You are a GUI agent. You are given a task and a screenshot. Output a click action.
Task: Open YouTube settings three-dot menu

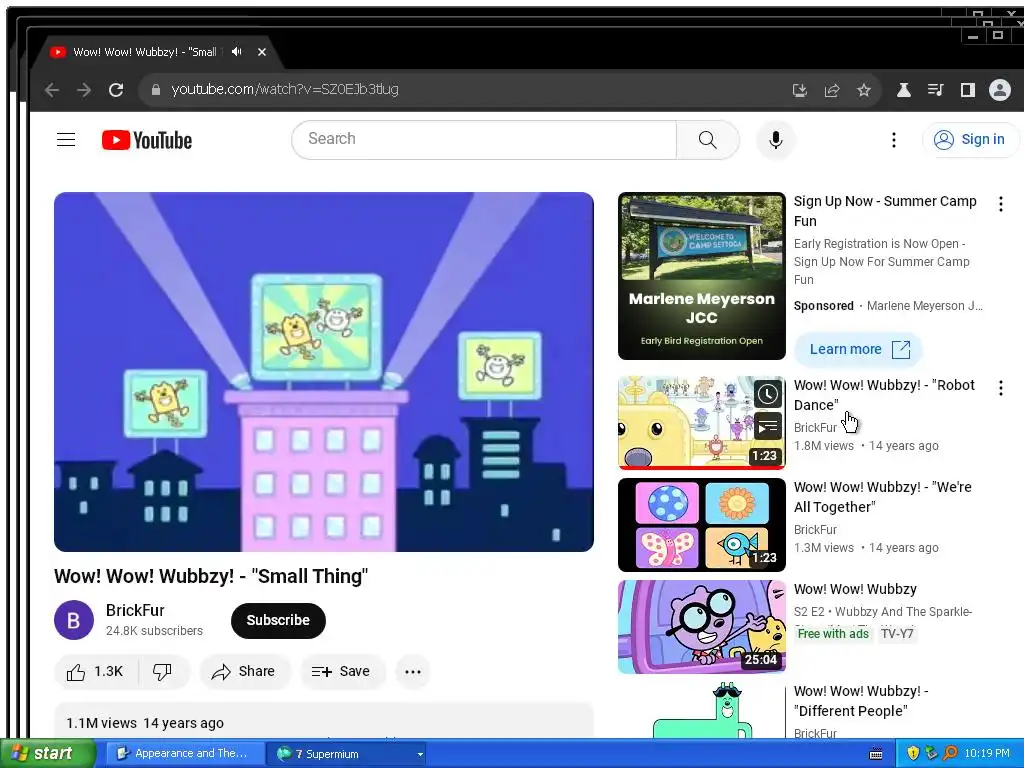pyautogui.click(x=893, y=140)
